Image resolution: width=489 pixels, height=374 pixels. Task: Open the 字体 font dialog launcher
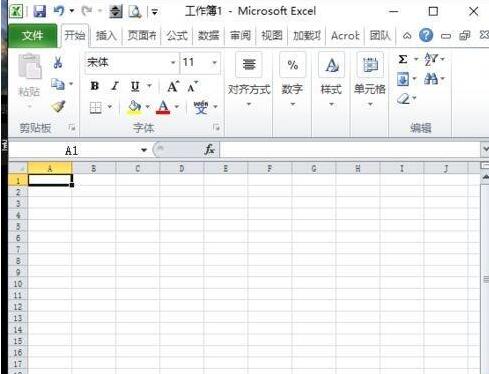click(217, 127)
